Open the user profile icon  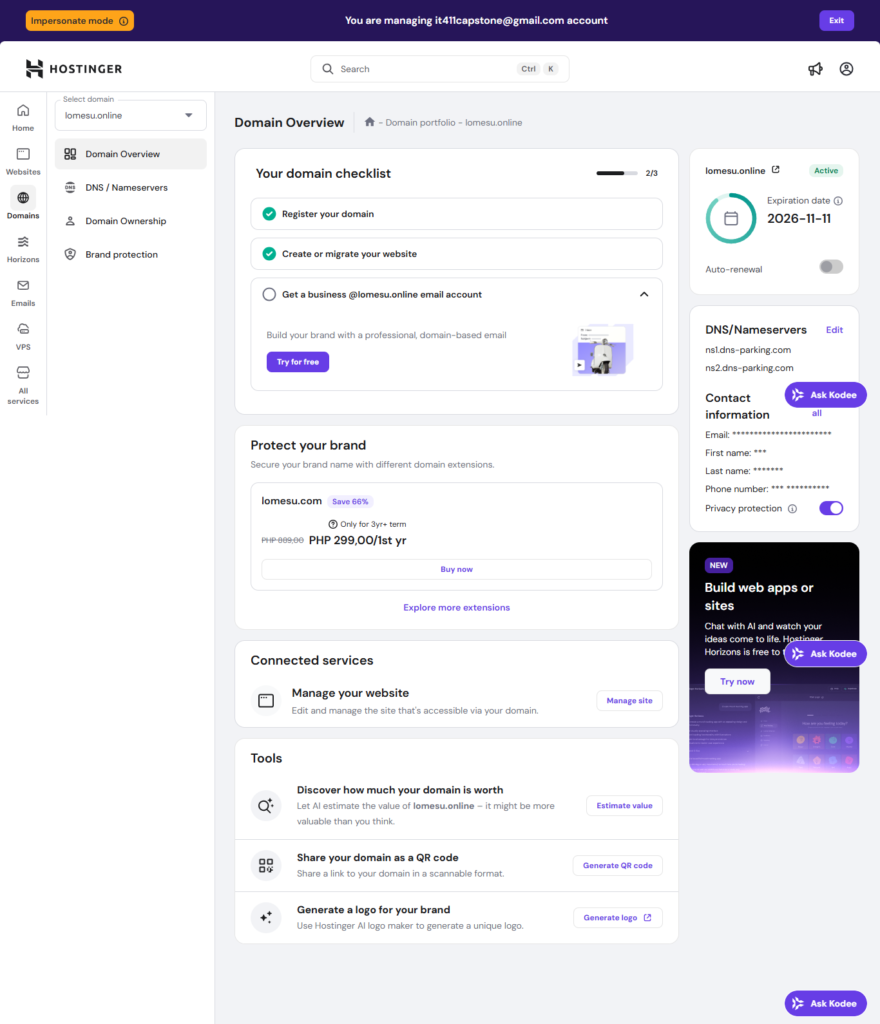[x=846, y=69]
